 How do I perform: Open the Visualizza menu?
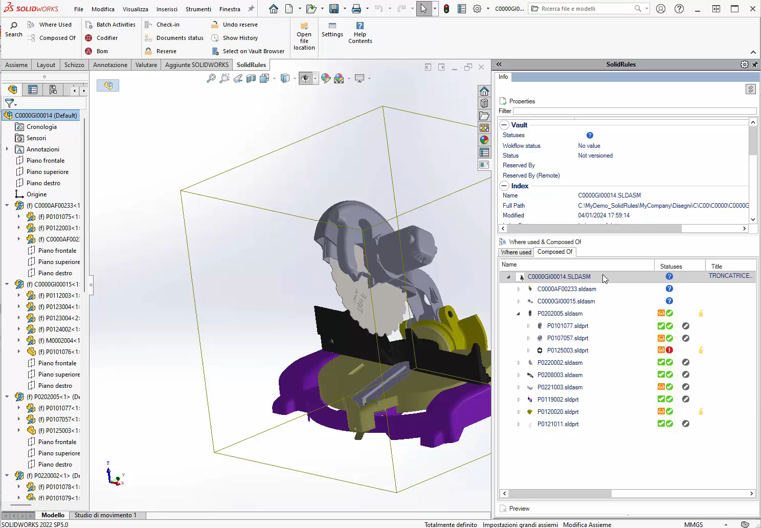click(135, 9)
